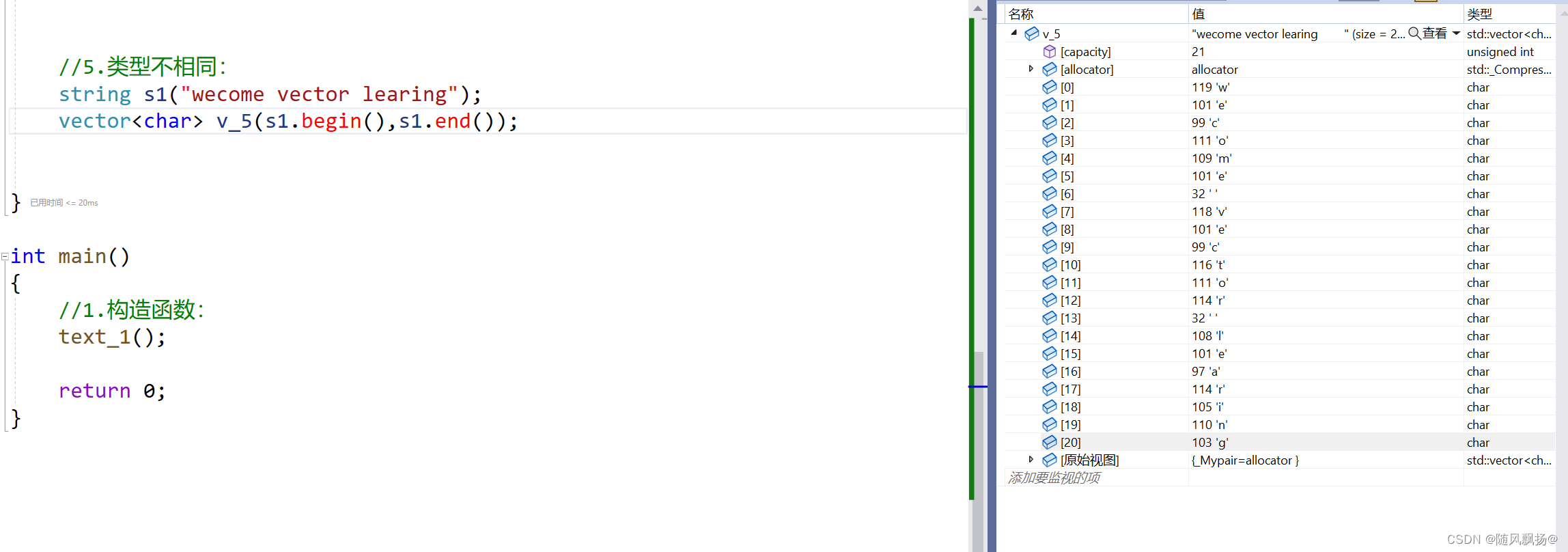Select the icon of element [5]
Viewport: 1568px width, 552px height.
tap(1050, 176)
